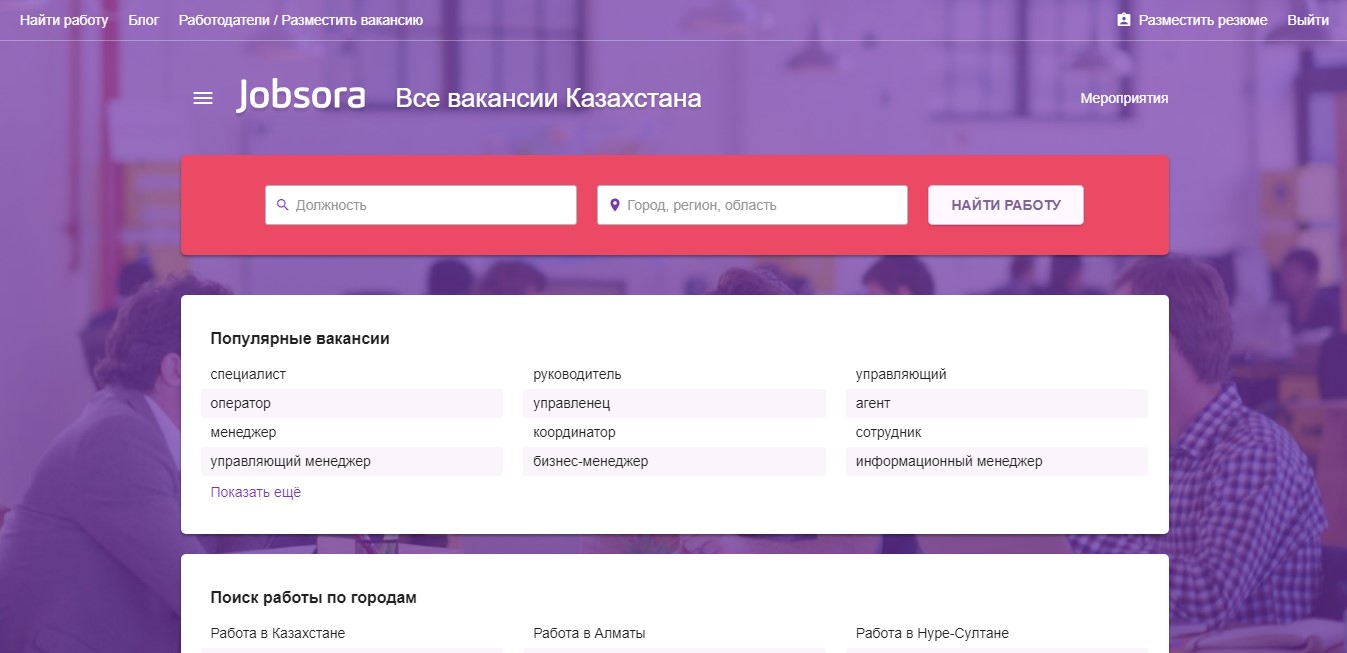Open Работодатели / Разместить вакансию
The height and width of the screenshot is (653, 1347).
(301, 20)
